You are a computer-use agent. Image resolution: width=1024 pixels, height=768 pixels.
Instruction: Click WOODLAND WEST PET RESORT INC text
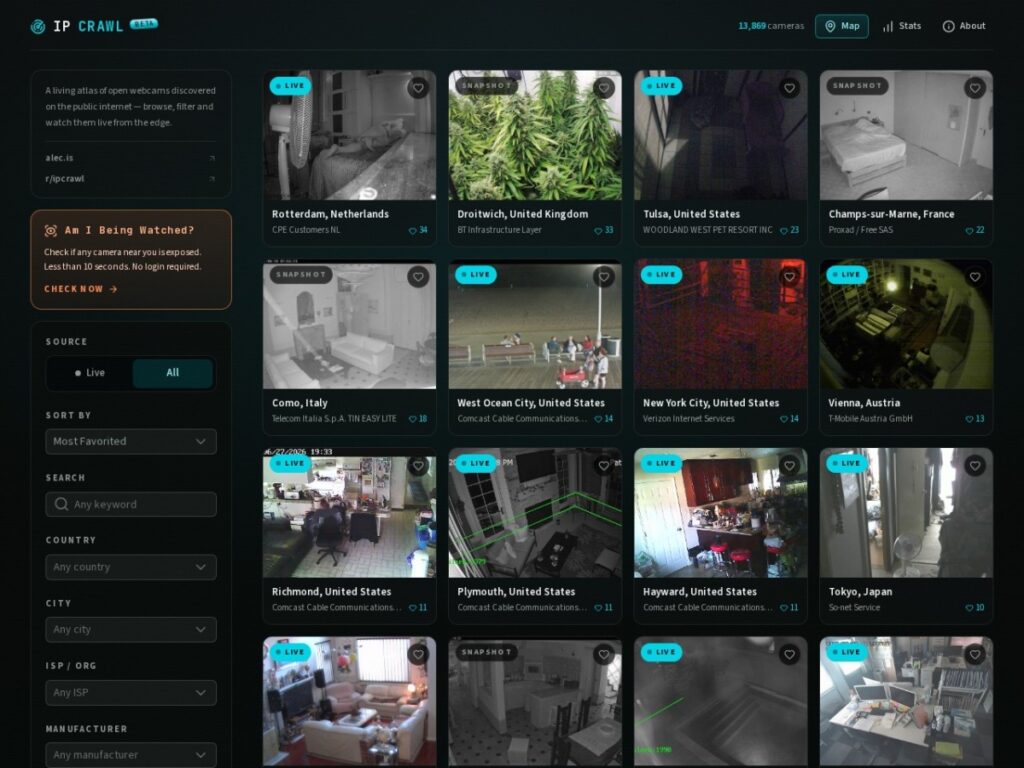[x=707, y=230]
